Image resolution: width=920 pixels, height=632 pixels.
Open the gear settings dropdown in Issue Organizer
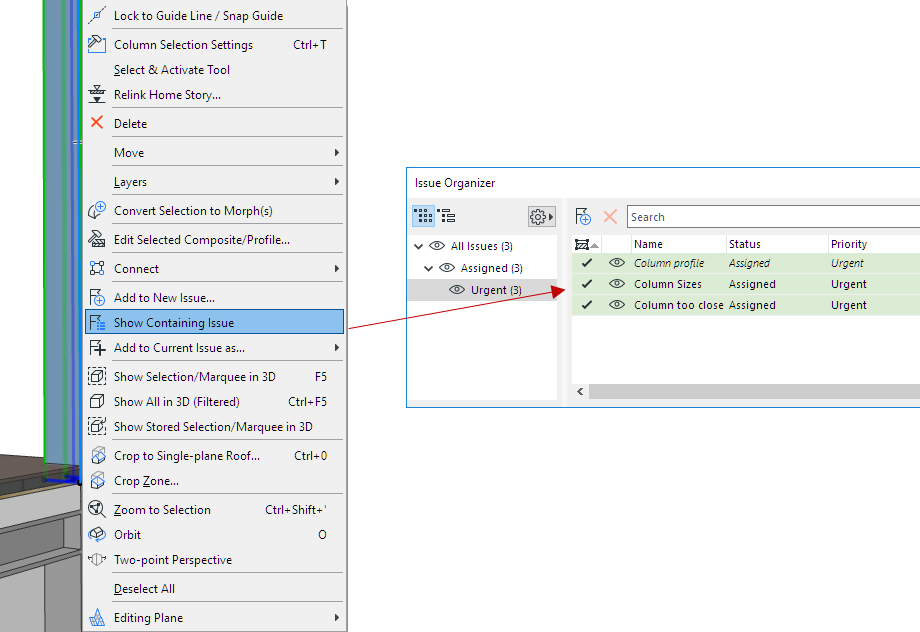[541, 217]
